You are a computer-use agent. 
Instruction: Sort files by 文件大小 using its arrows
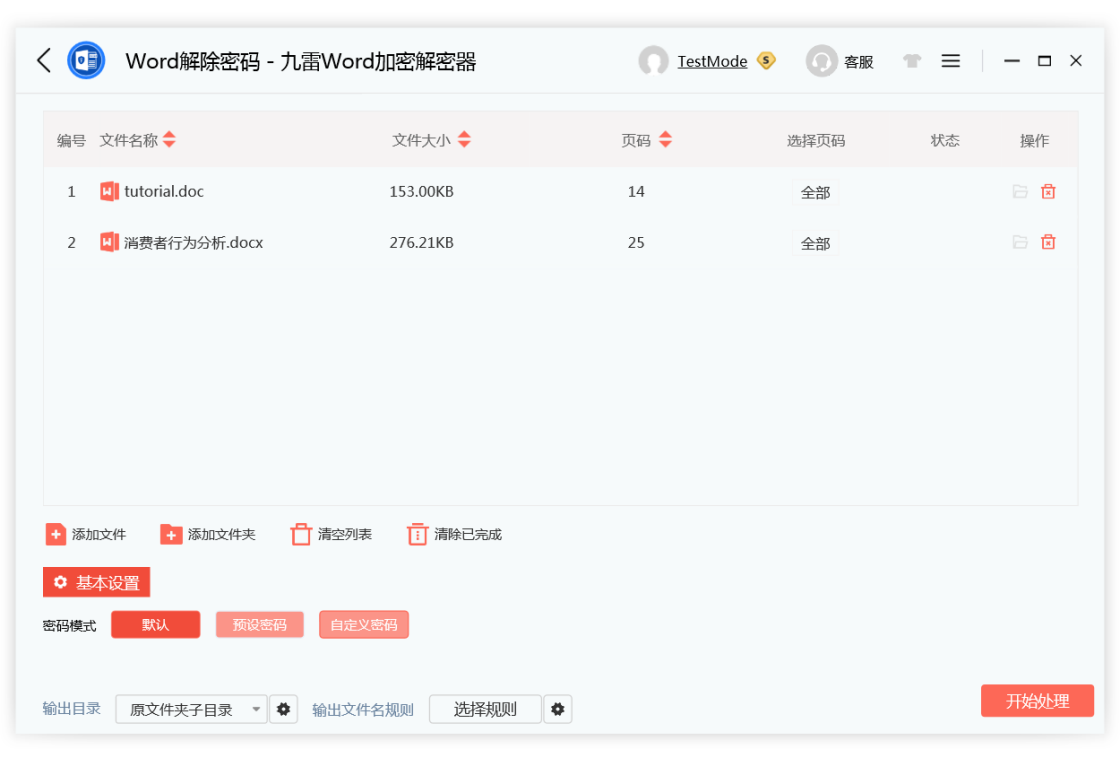(x=464, y=140)
